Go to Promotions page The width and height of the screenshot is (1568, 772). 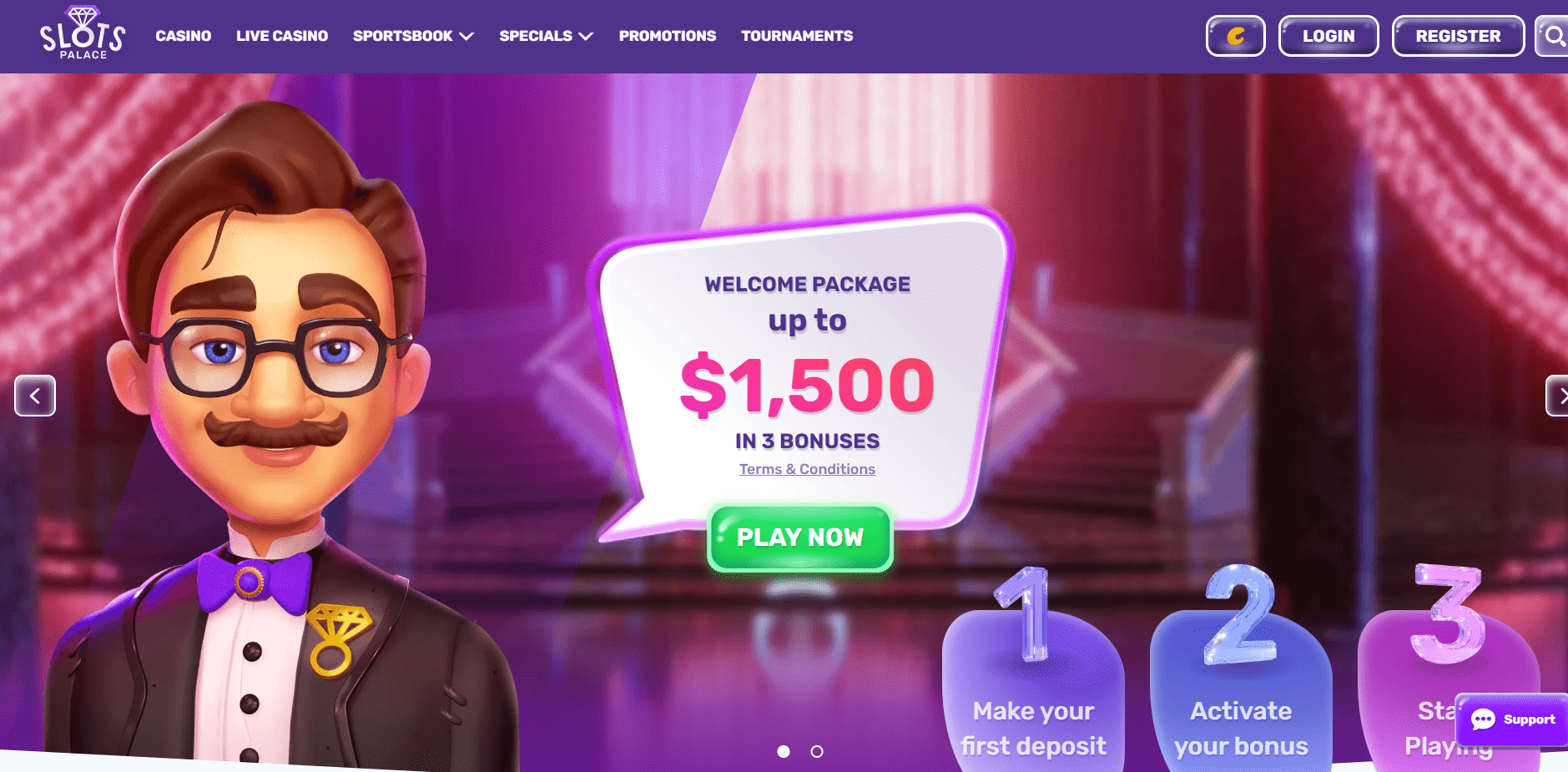pyautogui.click(x=667, y=36)
